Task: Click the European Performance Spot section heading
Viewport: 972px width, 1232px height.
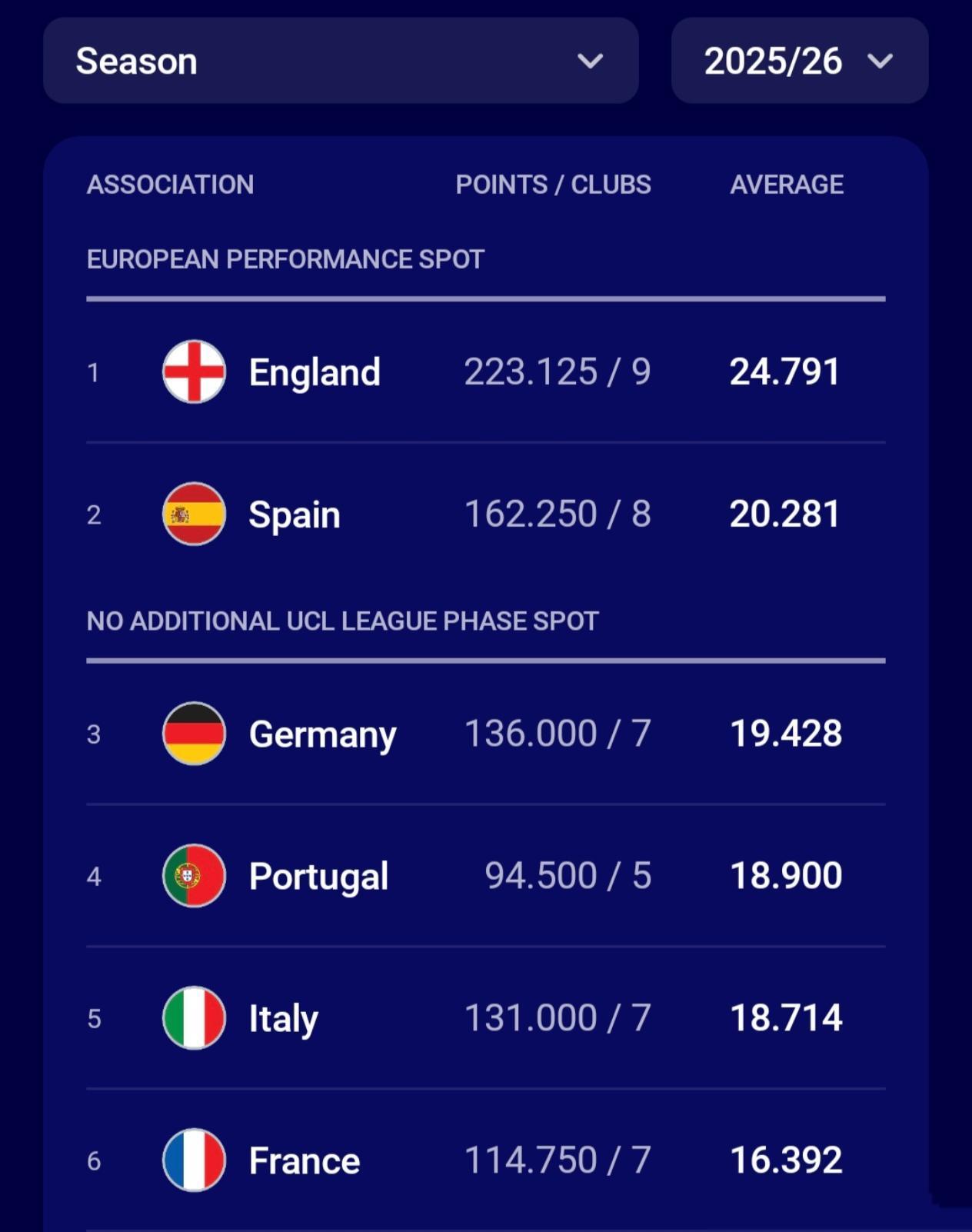Action: tap(285, 259)
